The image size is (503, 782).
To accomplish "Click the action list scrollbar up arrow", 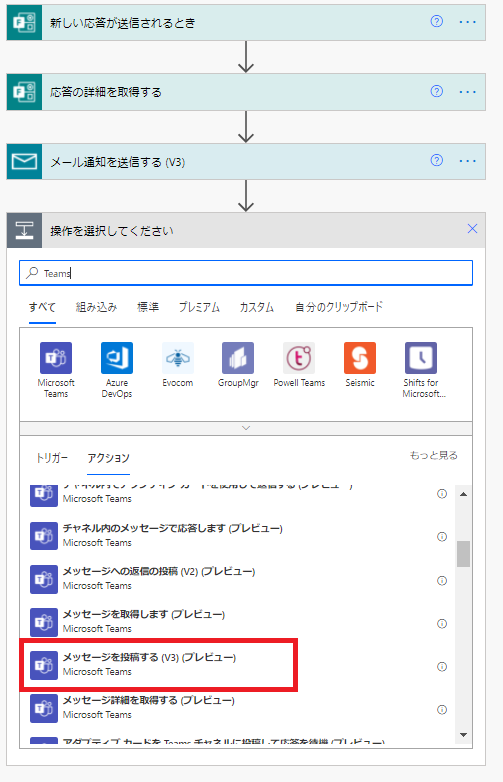I will tap(464, 494).
